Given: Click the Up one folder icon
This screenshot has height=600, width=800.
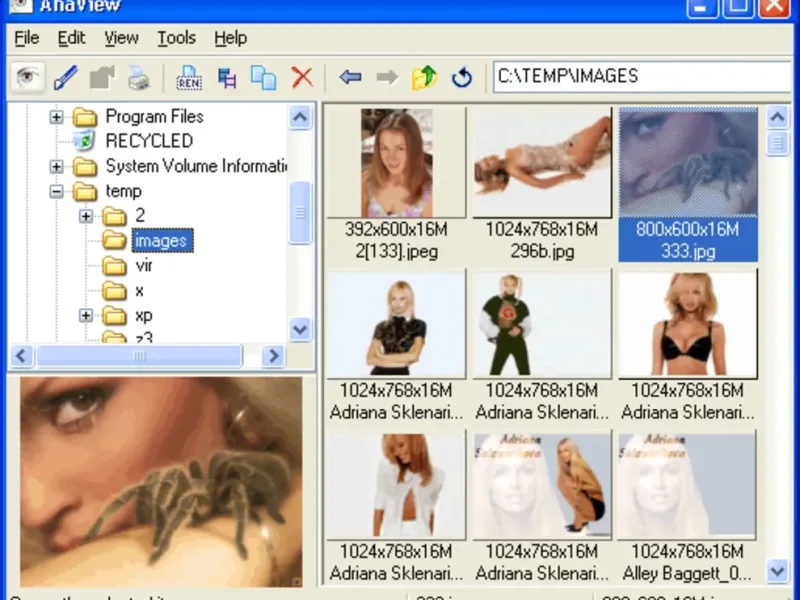Looking at the screenshot, I should (424, 78).
